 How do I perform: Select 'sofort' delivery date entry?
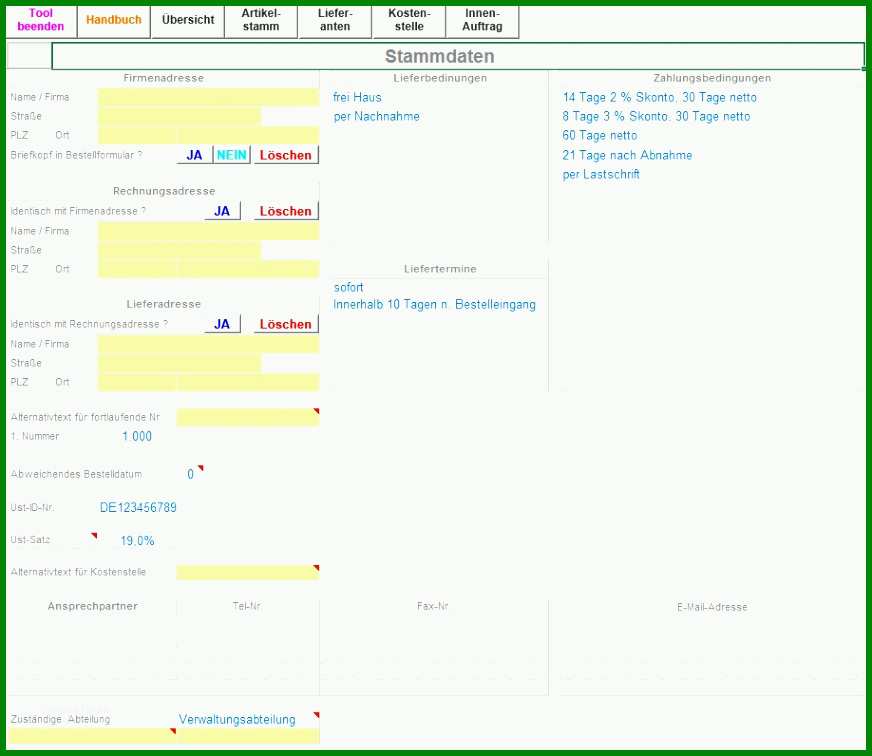pos(348,288)
